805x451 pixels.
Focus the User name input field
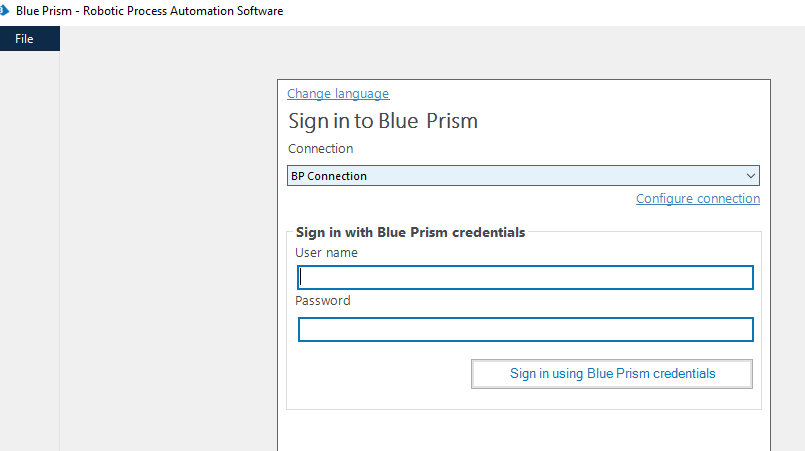(x=525, y=277)
